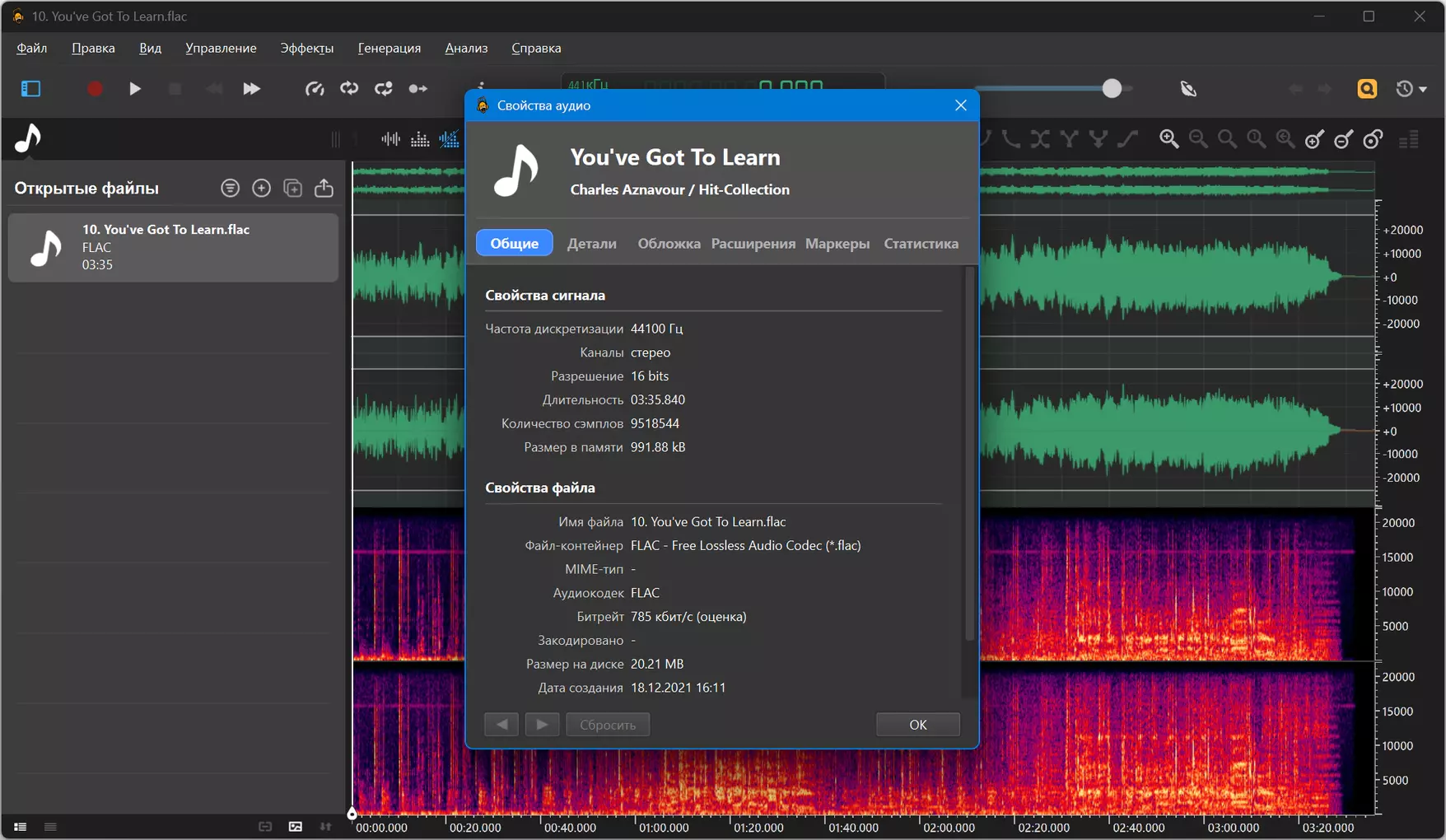The image size is (1446, 840).
Task: Toggle loop playback icon
Action: [349, 88]
